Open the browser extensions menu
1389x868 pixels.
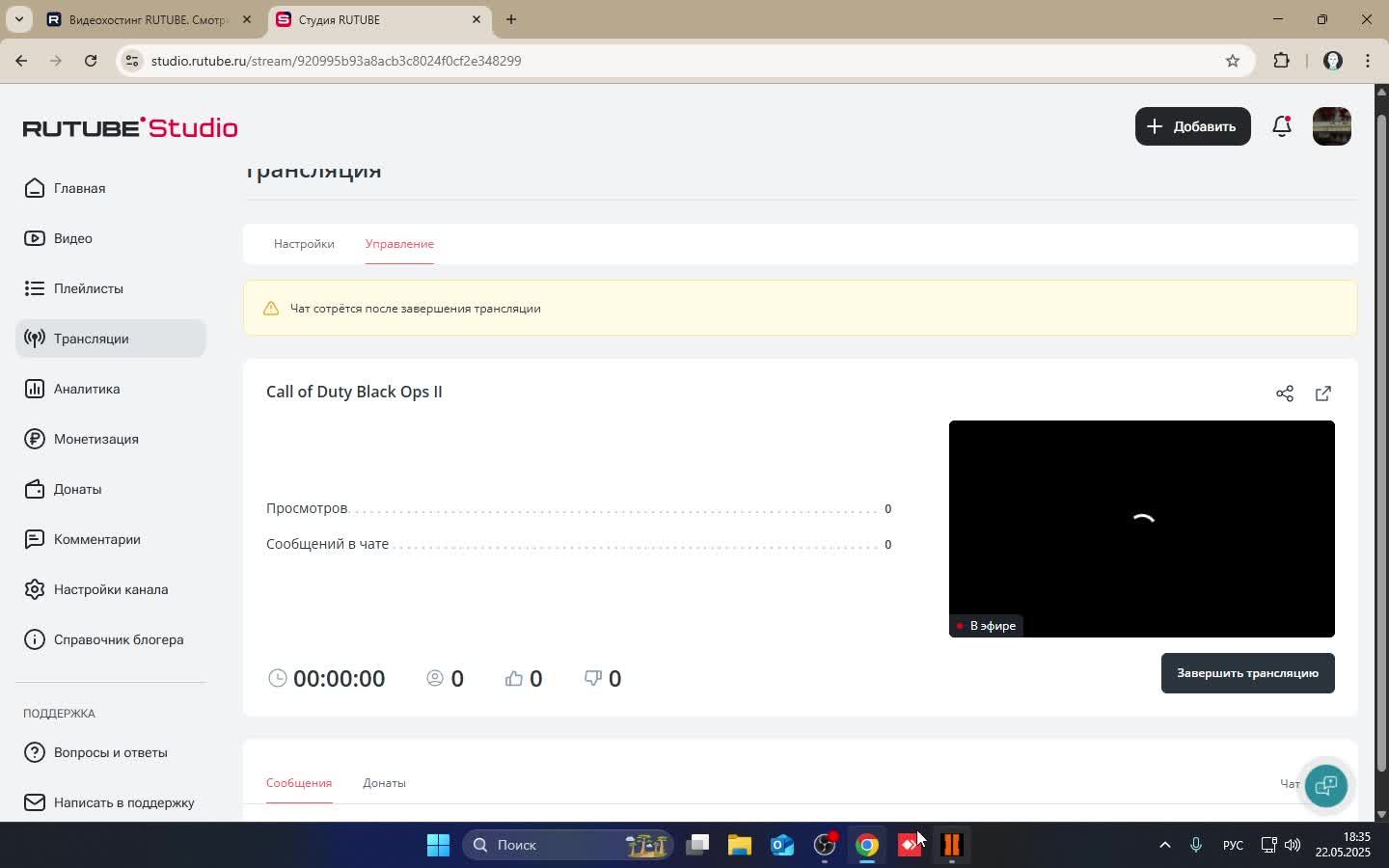1282,61
